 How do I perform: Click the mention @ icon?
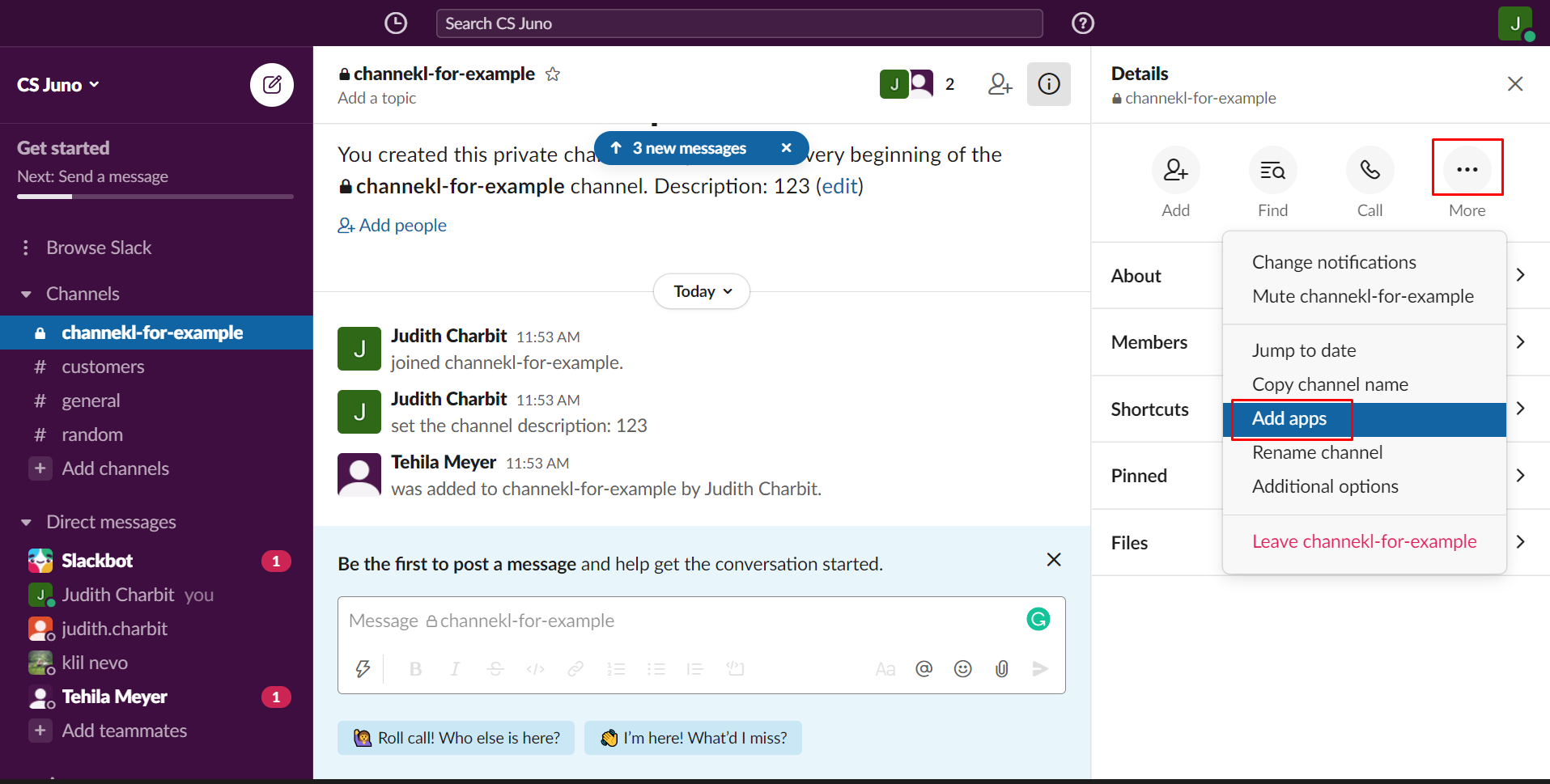pos(924,669)
